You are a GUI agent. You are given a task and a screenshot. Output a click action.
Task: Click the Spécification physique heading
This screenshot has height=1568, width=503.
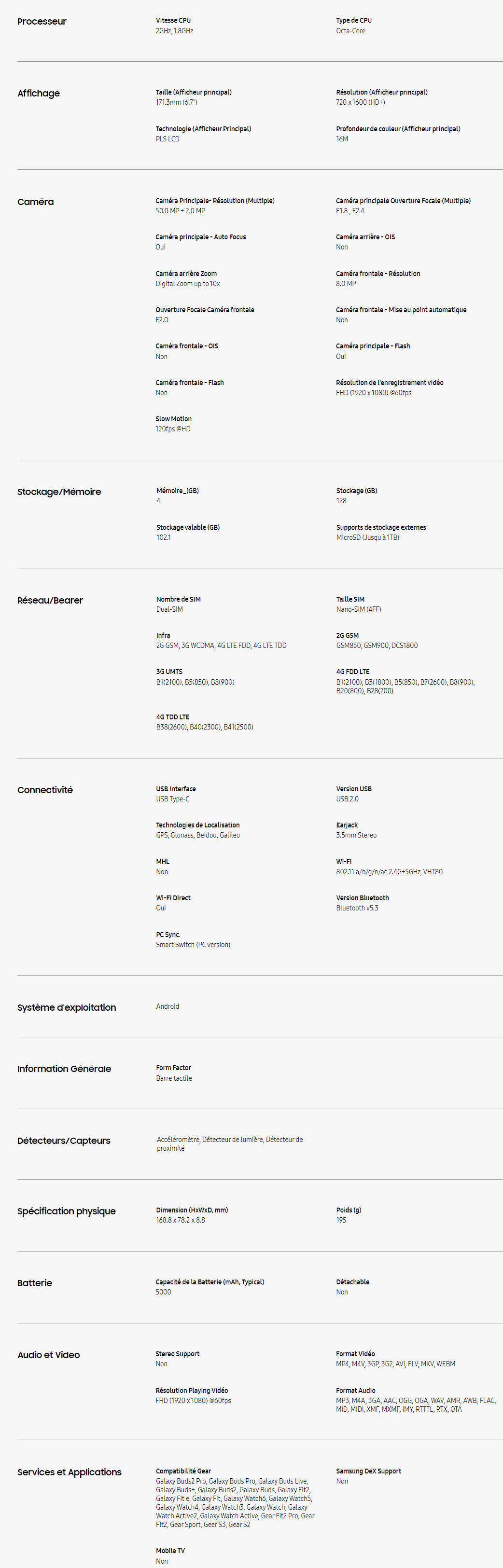[x=67, y=1211]
